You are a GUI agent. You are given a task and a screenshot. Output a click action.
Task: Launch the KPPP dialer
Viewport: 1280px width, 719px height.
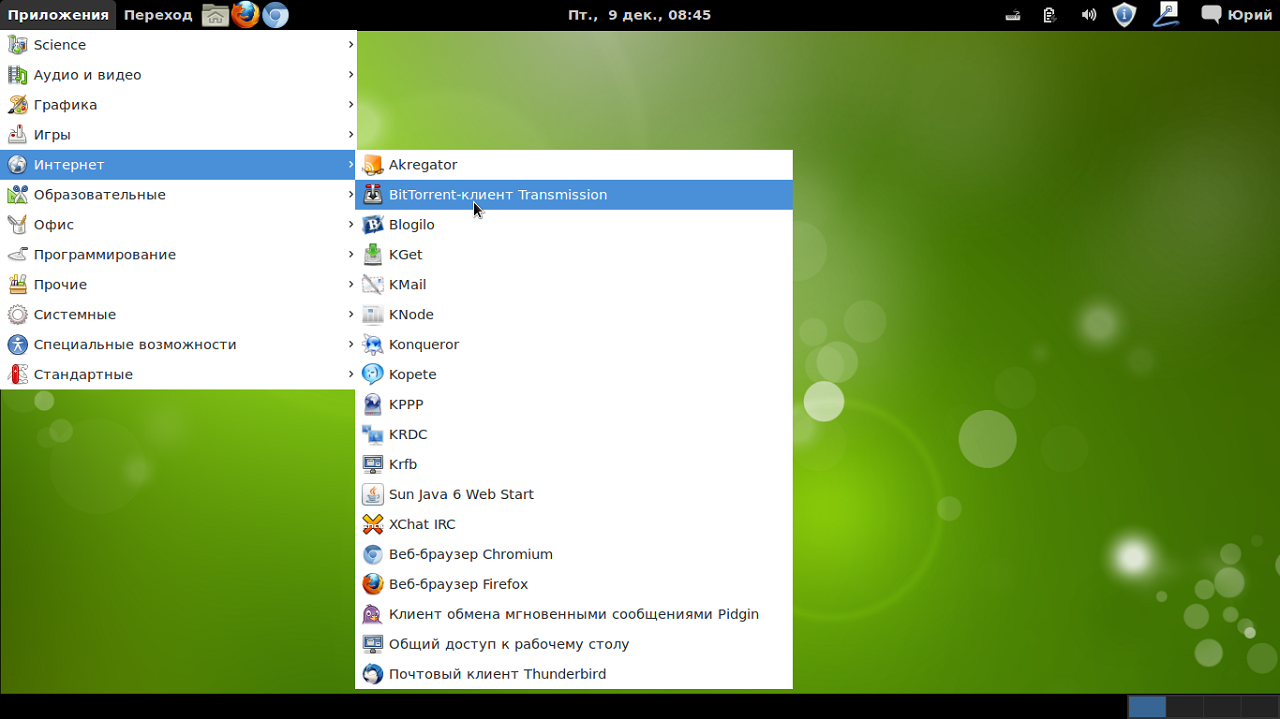click(x=574, y=405)
